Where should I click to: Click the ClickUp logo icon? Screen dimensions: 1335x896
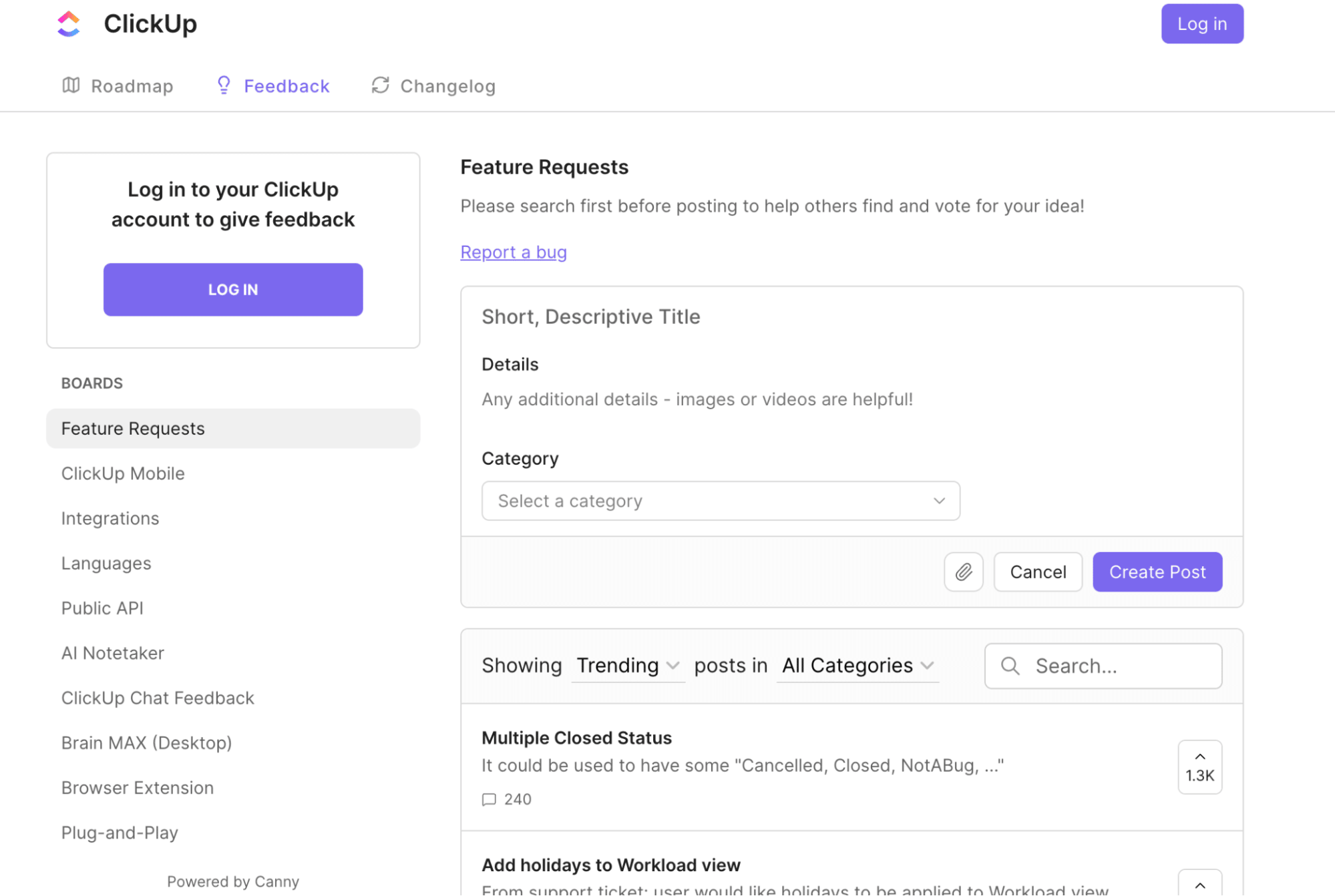coord(69,23)
